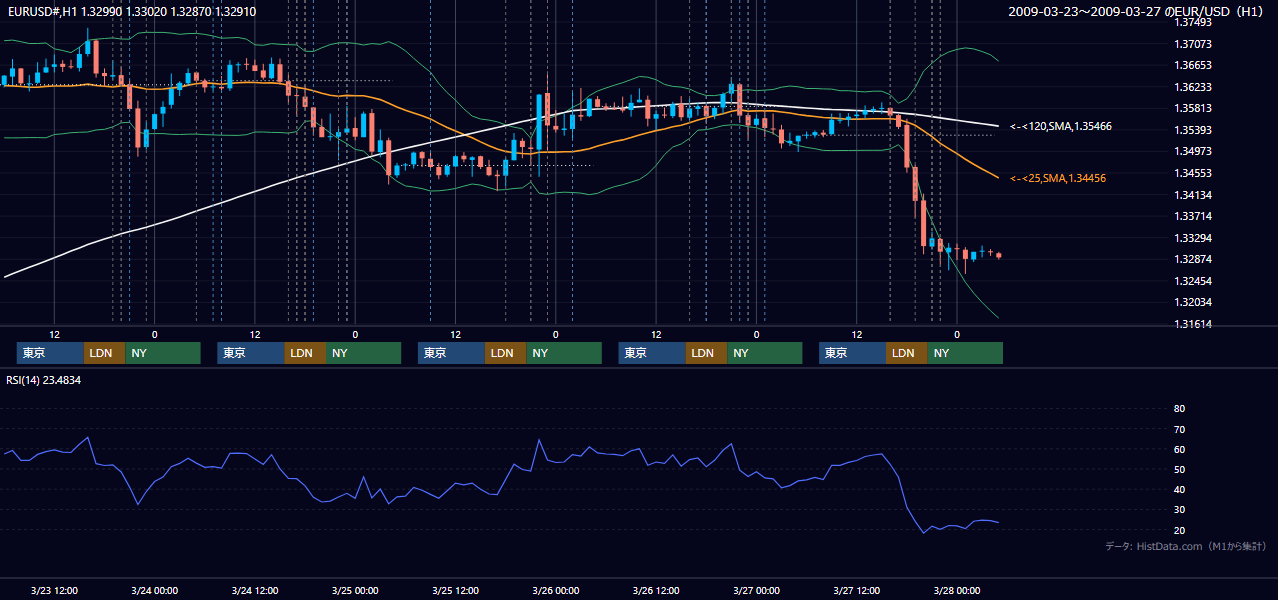Click price axis value 1.36233
The height and width of the screenshot is (600, 1278).
pos(1192,87)
